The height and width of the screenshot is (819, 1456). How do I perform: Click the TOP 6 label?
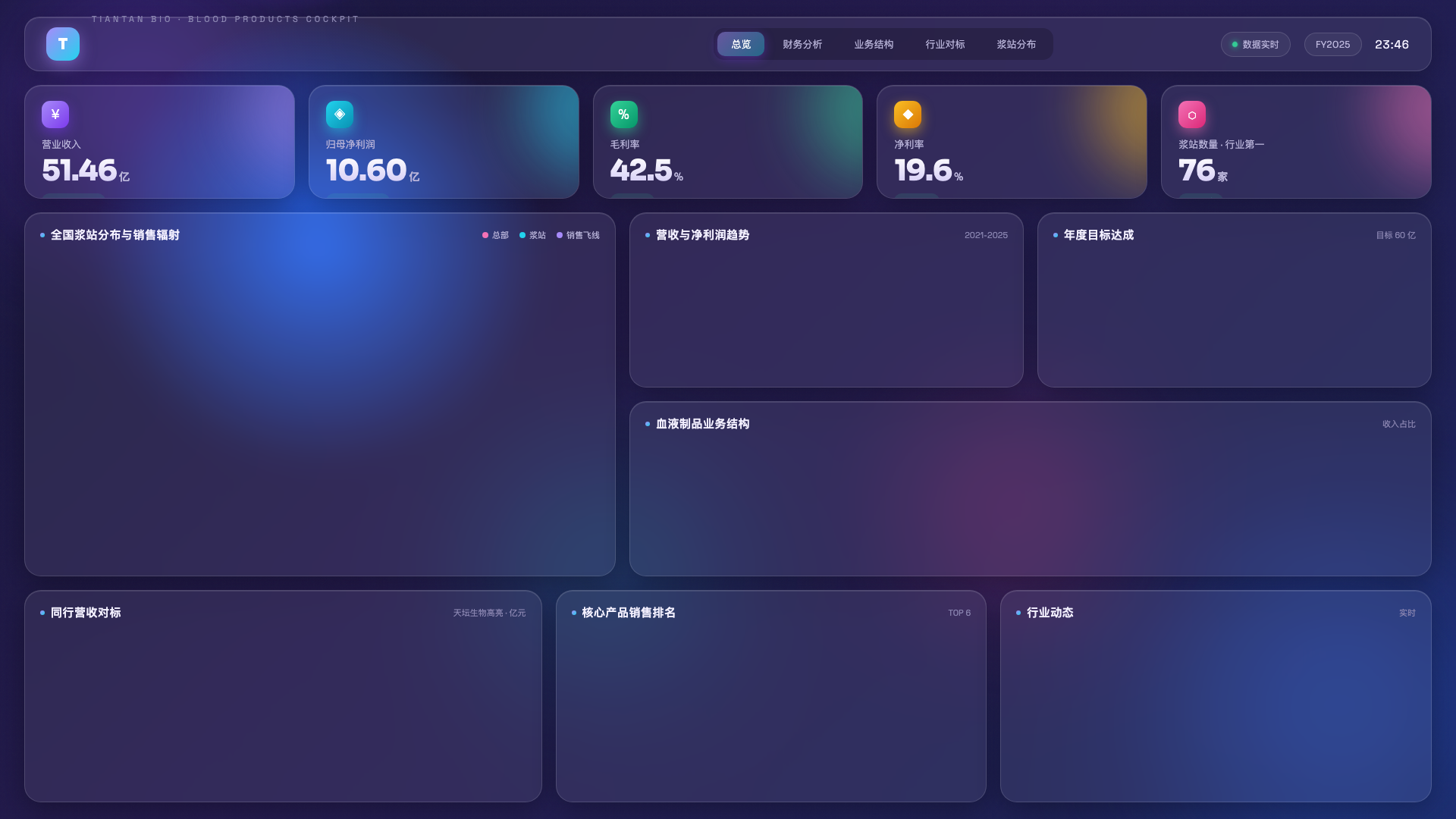[x=959, y=613]
